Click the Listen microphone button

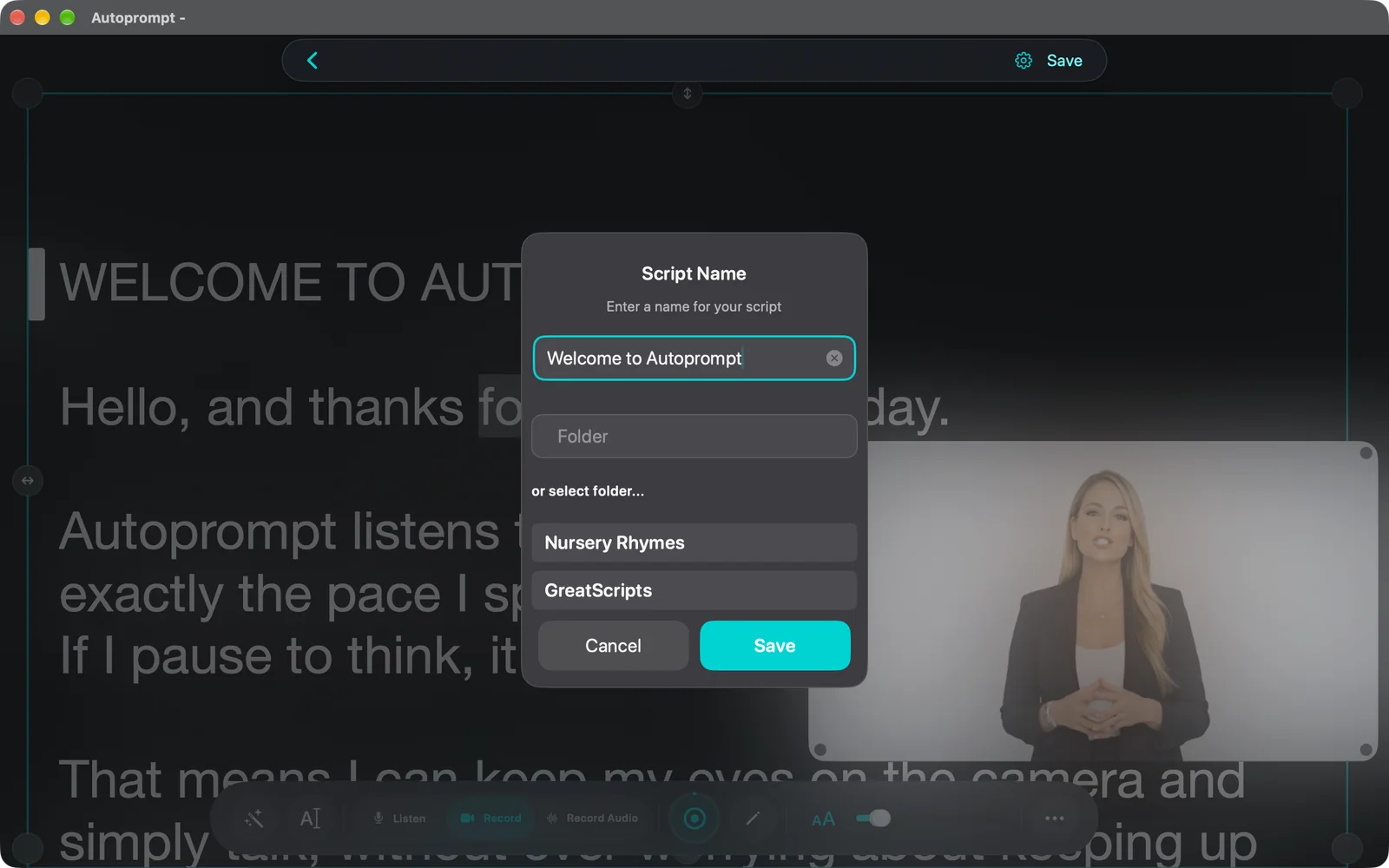click(399, 819)
